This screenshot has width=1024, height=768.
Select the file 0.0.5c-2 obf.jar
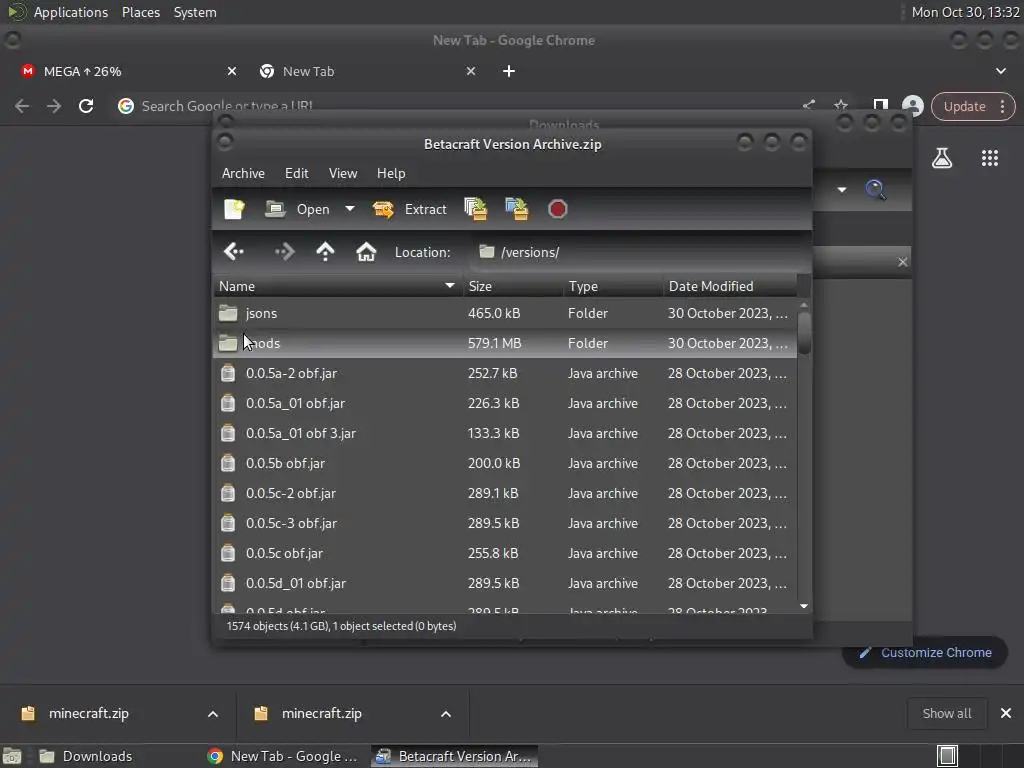(505, 494)
